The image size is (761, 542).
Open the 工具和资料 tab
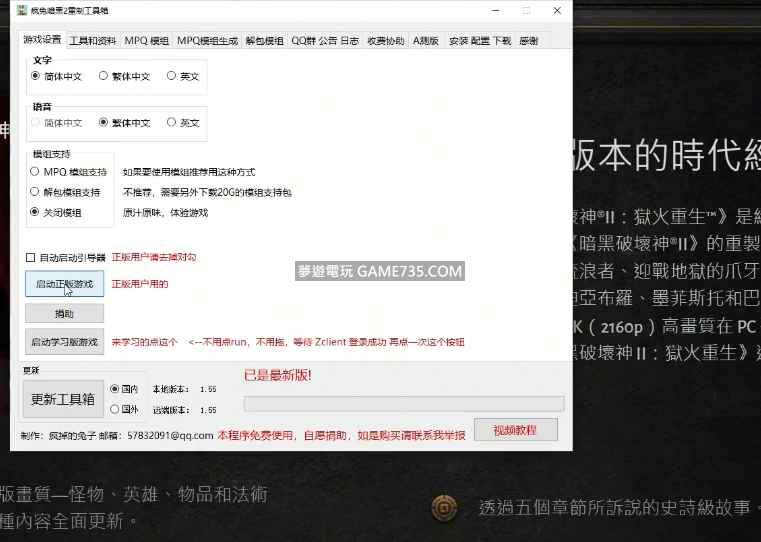(x=93, y=41)
